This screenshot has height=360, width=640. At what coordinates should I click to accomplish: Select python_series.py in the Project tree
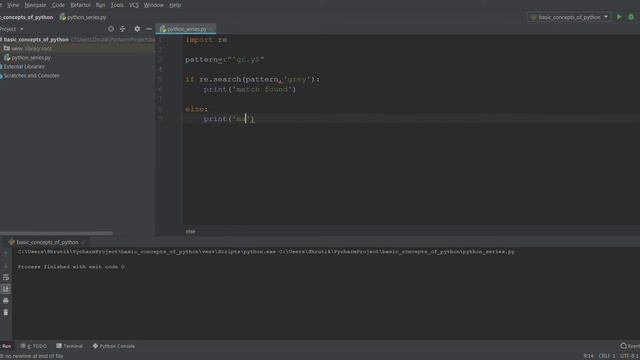coord(28,58)
